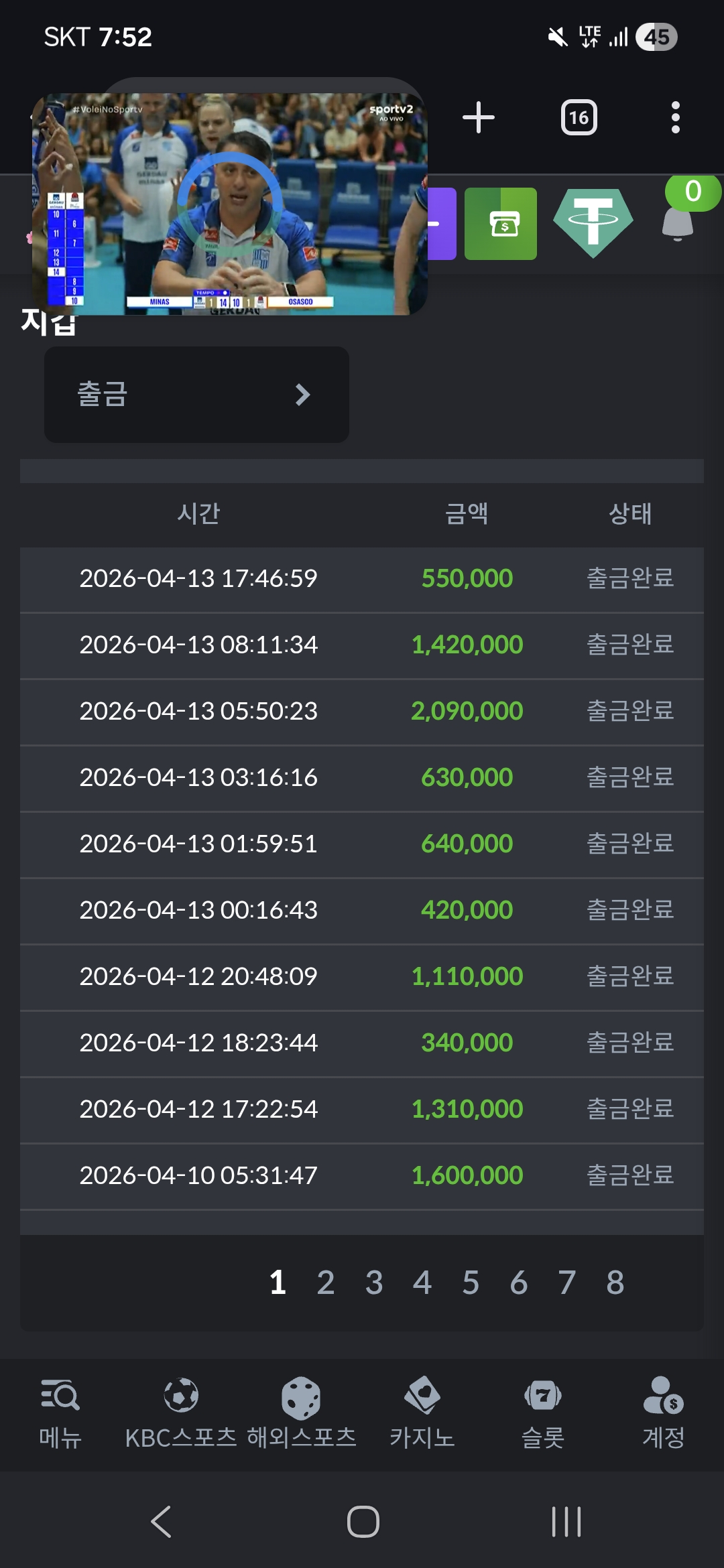Image resolution: width=724 pixels, height=1568 pixels.
Task: Tap the green cash deposit icon
Action: 501,224
